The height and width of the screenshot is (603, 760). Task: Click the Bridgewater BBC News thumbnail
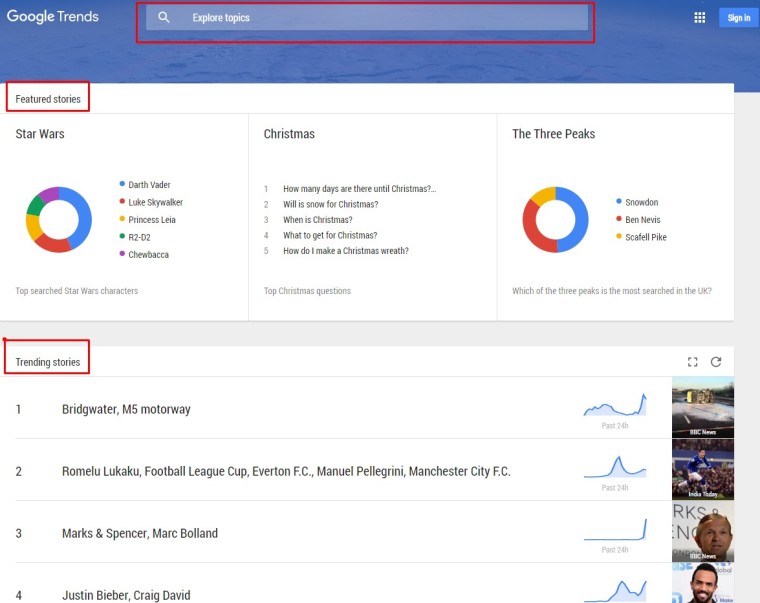[x=702, y=408]
